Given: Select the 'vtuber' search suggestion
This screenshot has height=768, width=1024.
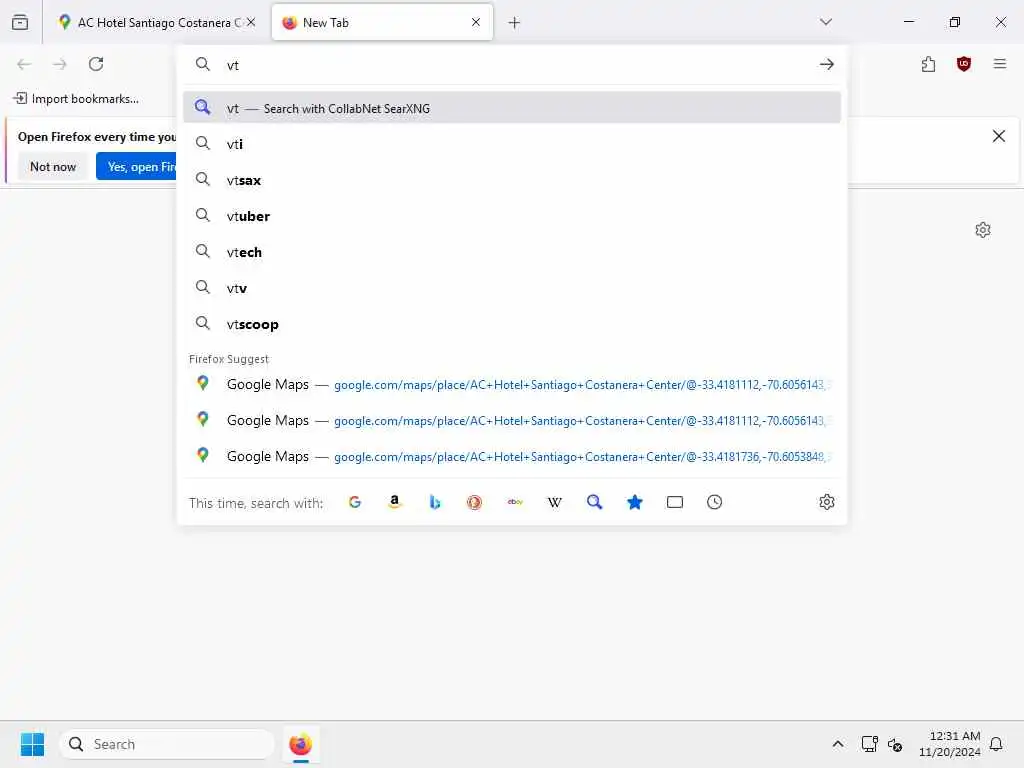Looking at the screenshot, I should 512,216.
